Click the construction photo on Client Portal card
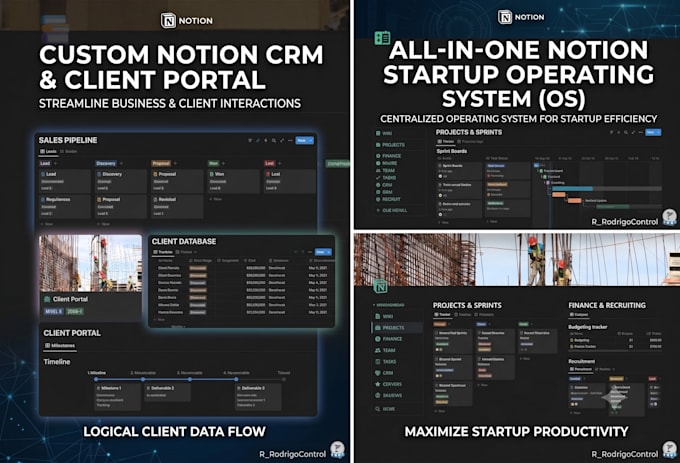 [91, 264]
